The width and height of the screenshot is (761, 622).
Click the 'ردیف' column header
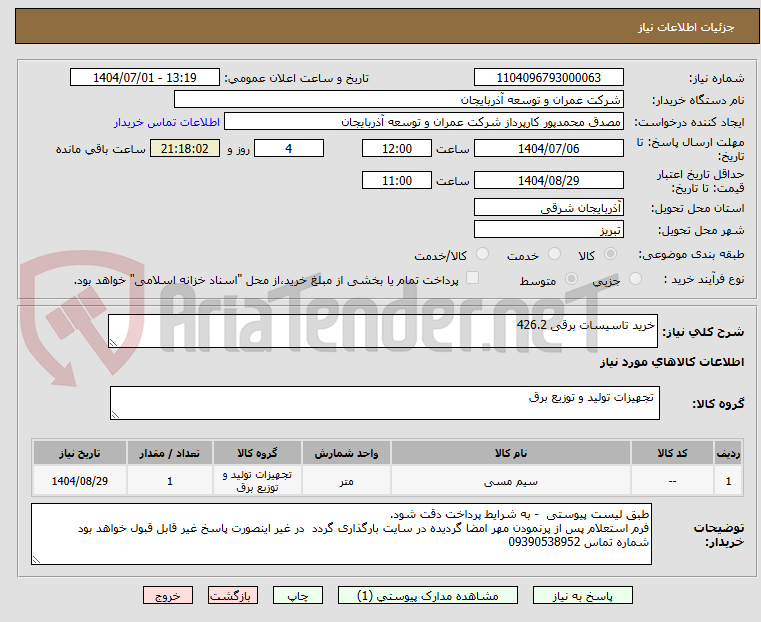coord(728,453)
